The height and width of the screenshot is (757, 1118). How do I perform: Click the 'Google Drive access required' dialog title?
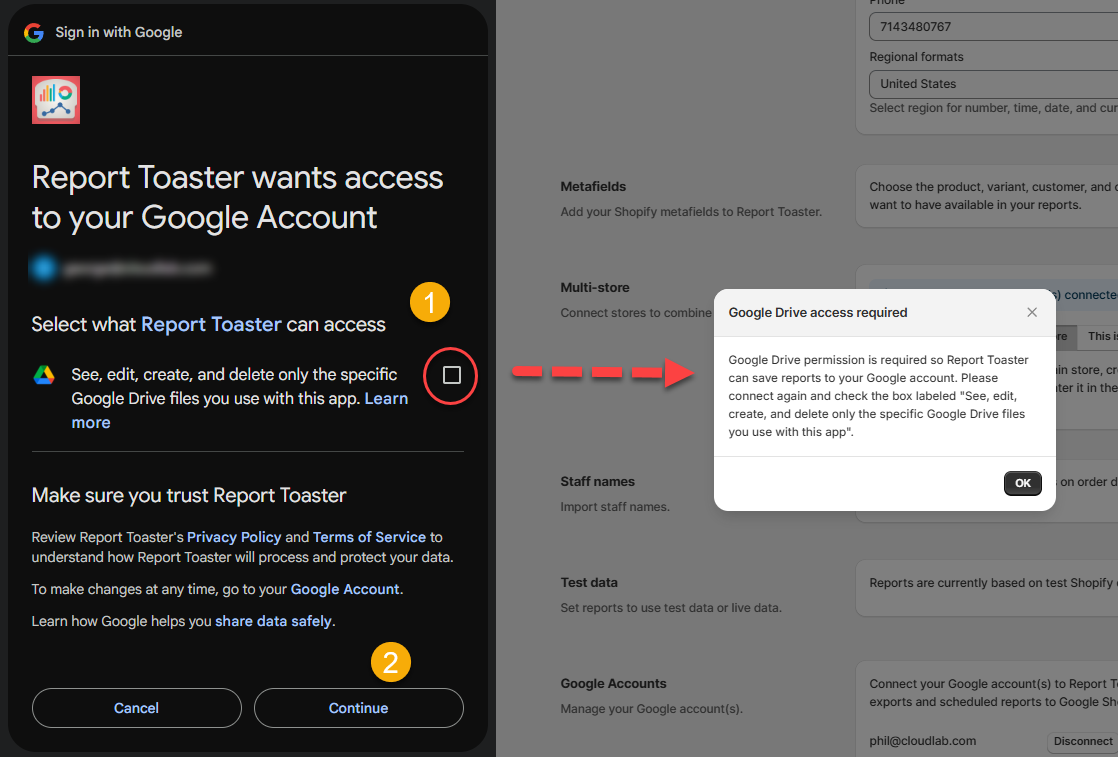pyautogui.click(x=818, y=312)
